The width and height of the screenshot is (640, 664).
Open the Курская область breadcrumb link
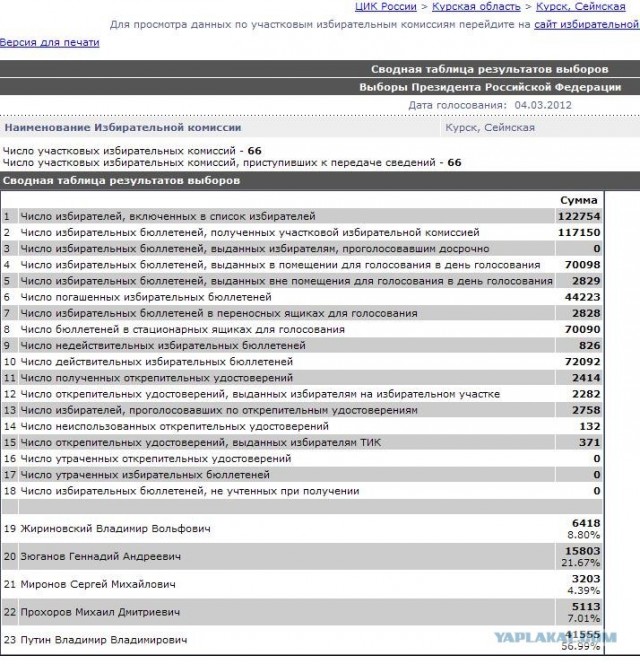point(476,7)
